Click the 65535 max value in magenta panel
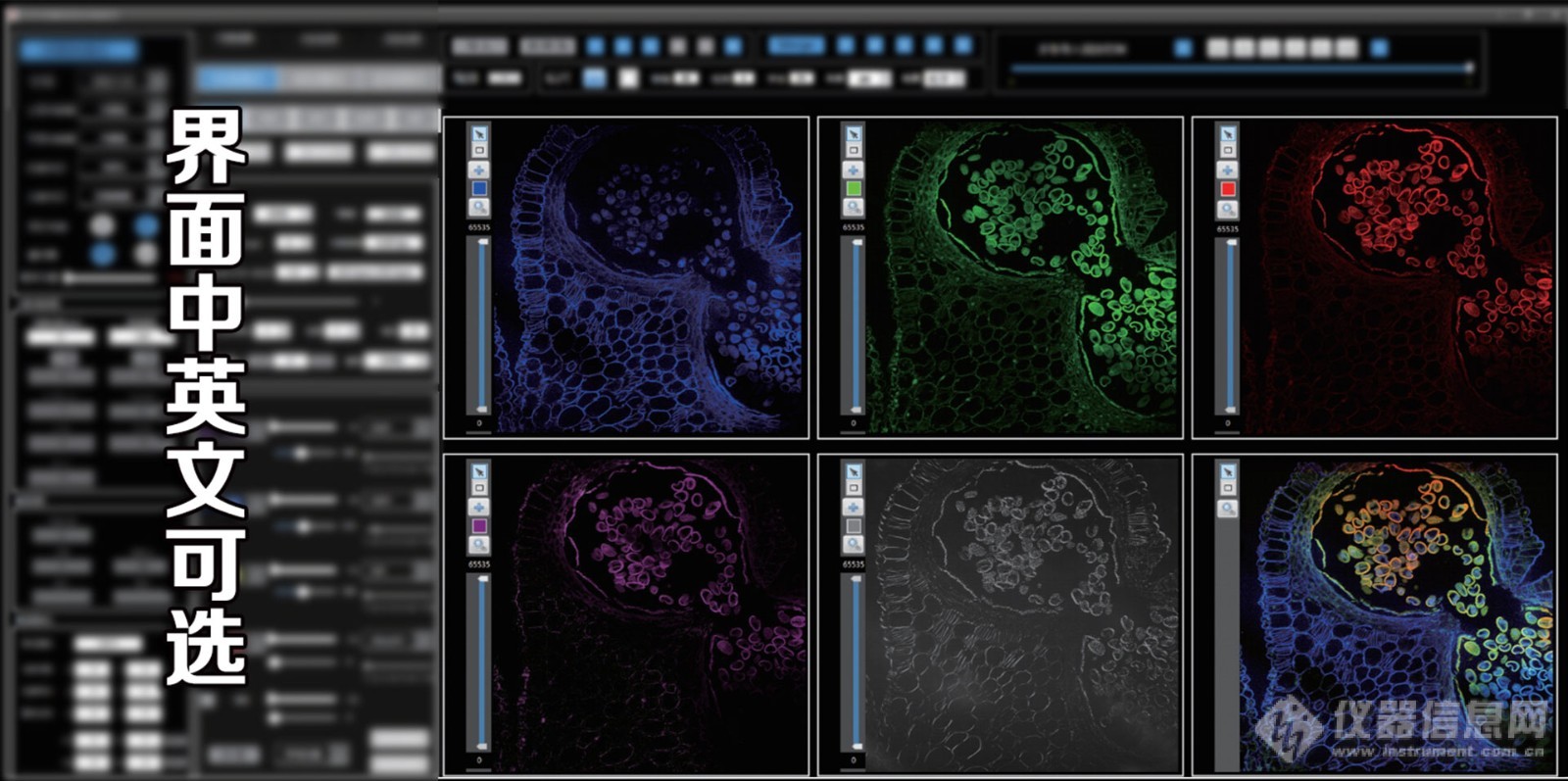 coord(479,564)
